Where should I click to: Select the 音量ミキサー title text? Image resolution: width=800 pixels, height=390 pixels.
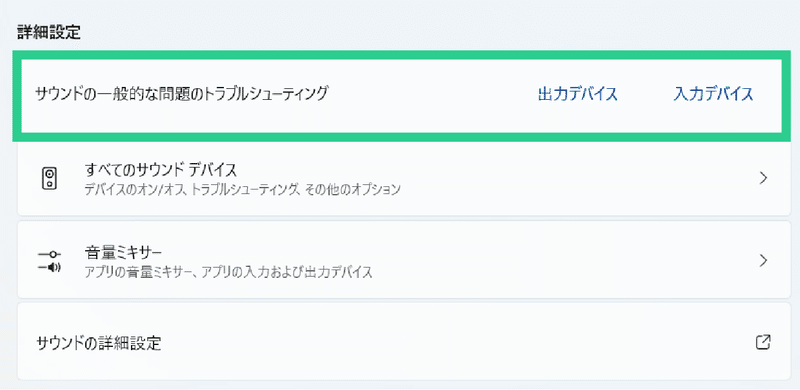coord(123,252)
